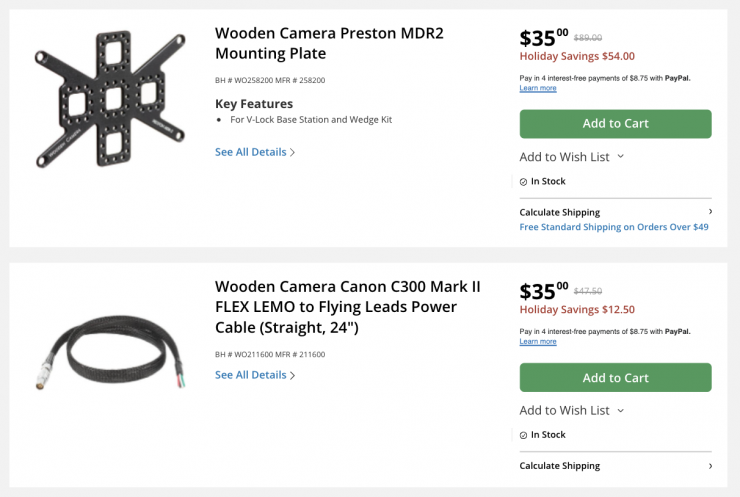740x497 pixels.
Task: Click the Preston MDR2 Mounting Plate title
Action: pyautogui.click(x=329, y=43)
